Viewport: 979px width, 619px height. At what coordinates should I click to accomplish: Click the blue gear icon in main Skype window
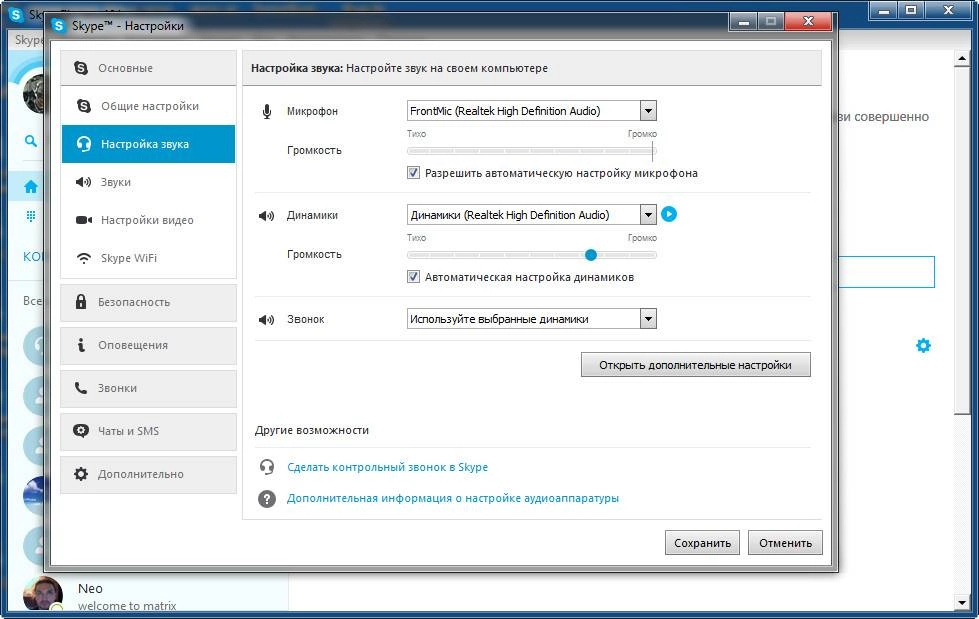click(923, 345)
